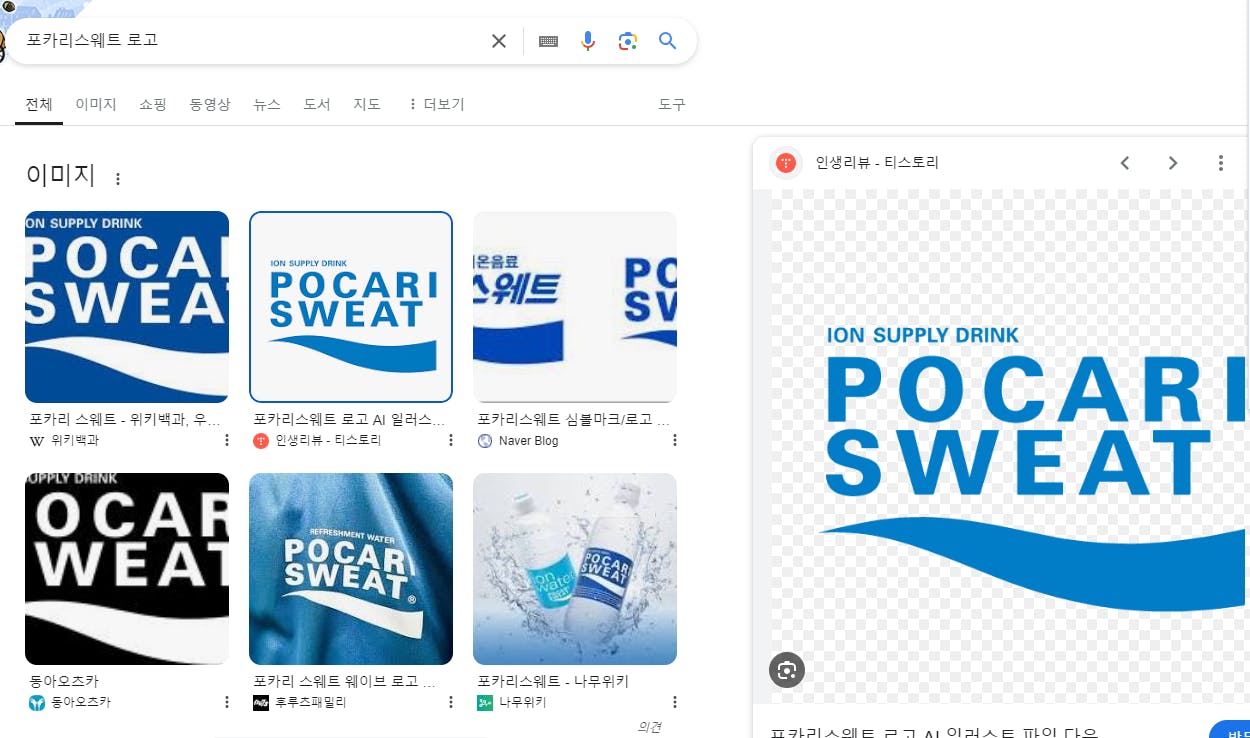
Task: Open three-dot menu for 나무위키 result
Action: pyautogui.click(x=675, y=702)
